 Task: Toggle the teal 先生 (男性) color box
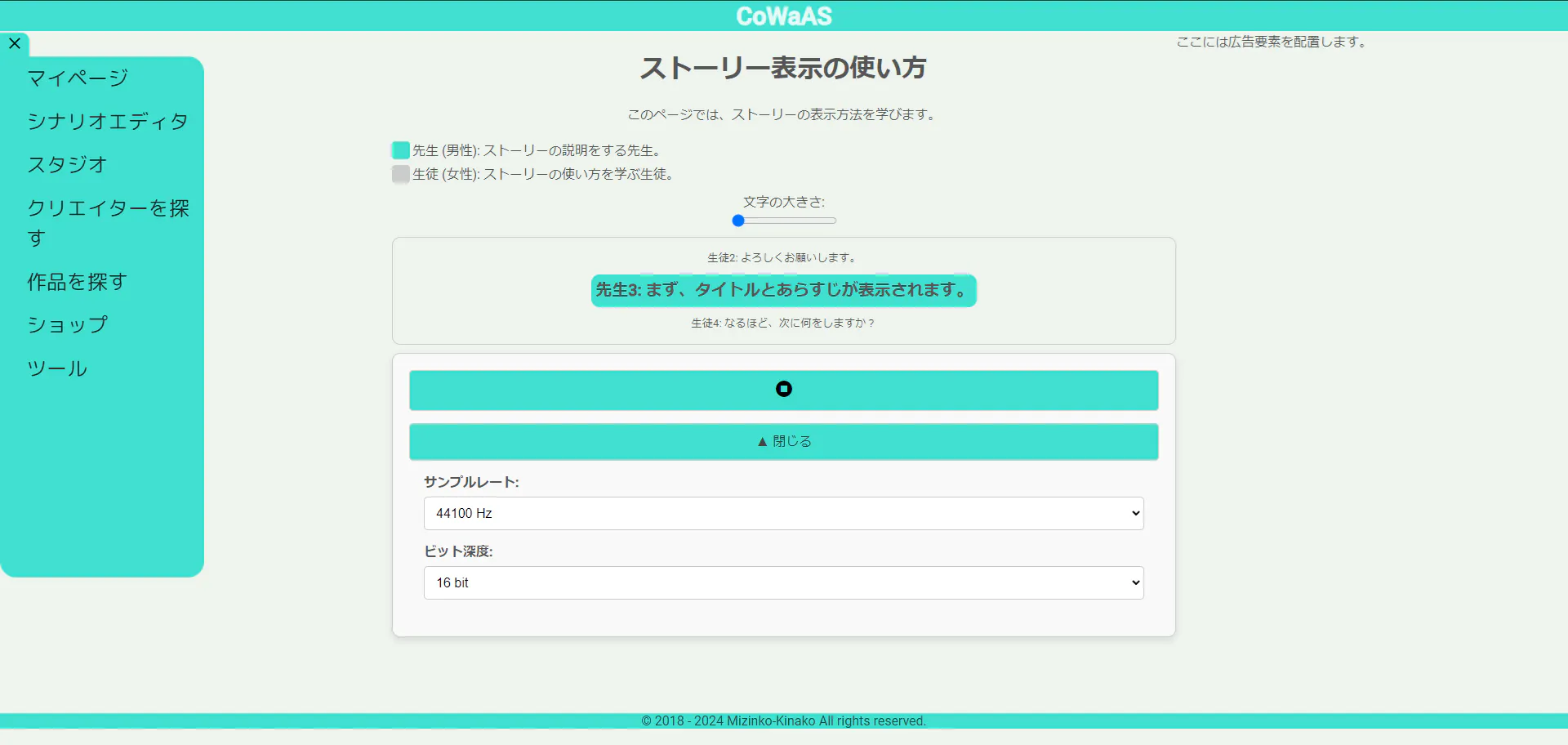coord(400,150)
